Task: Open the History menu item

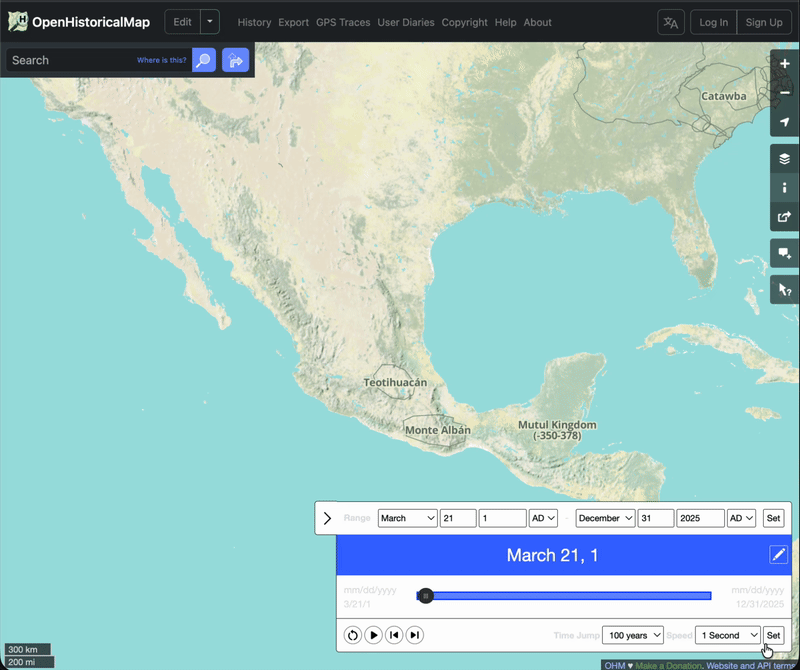Action: (x=254, y=22)
